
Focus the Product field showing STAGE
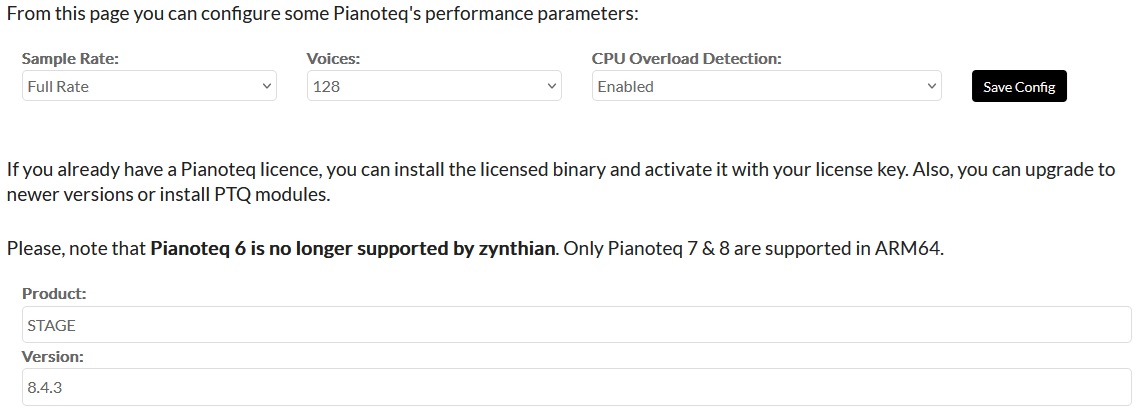click(x=577, y=325)
